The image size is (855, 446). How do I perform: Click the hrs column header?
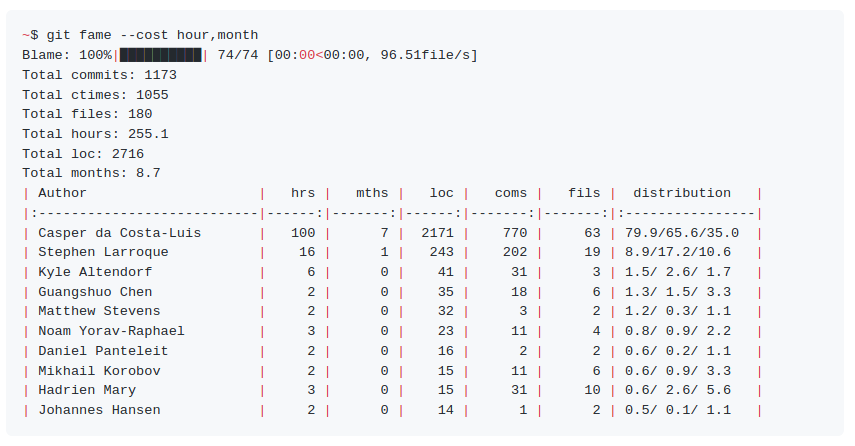(303, 193)
